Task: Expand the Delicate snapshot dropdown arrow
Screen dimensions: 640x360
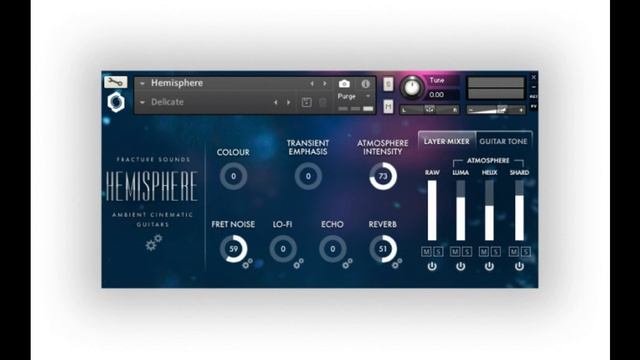Action: pos(142,102)
